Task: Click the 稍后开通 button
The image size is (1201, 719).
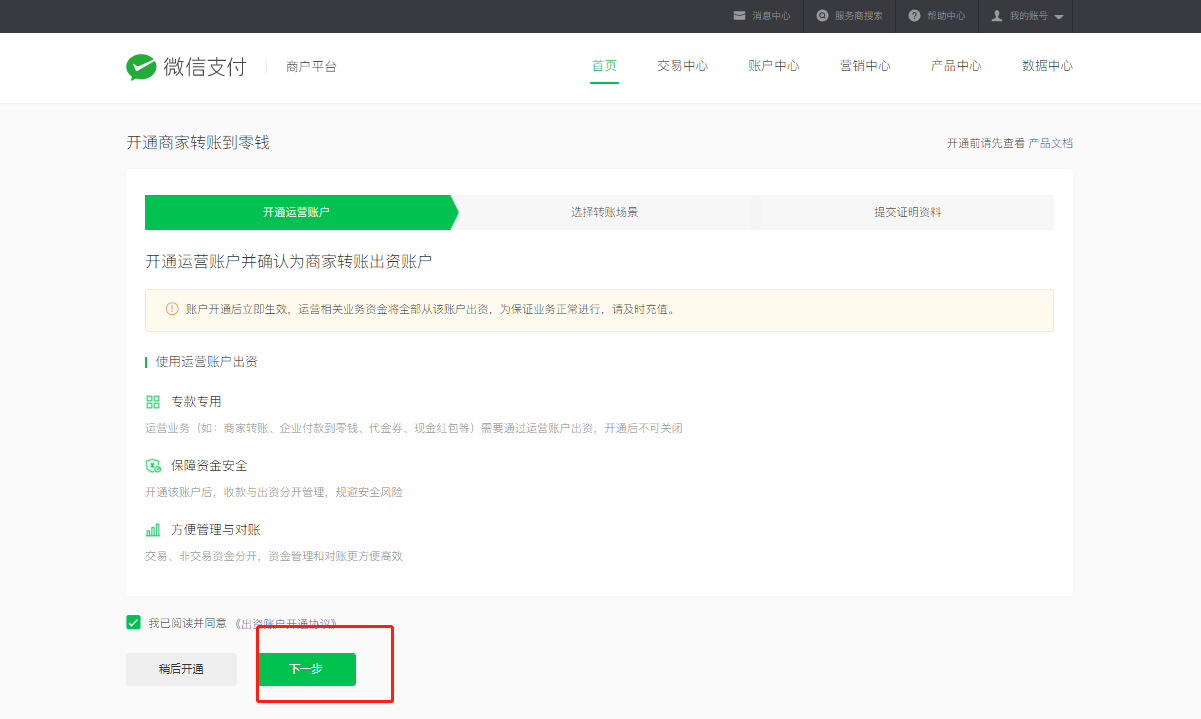Action: coord(181,669)
